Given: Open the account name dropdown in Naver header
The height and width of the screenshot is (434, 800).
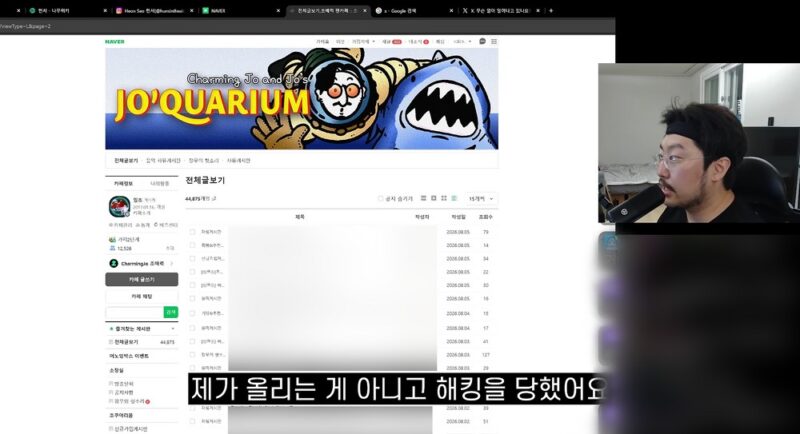Looking at the screenshot, I should click(x=462, y=42).
